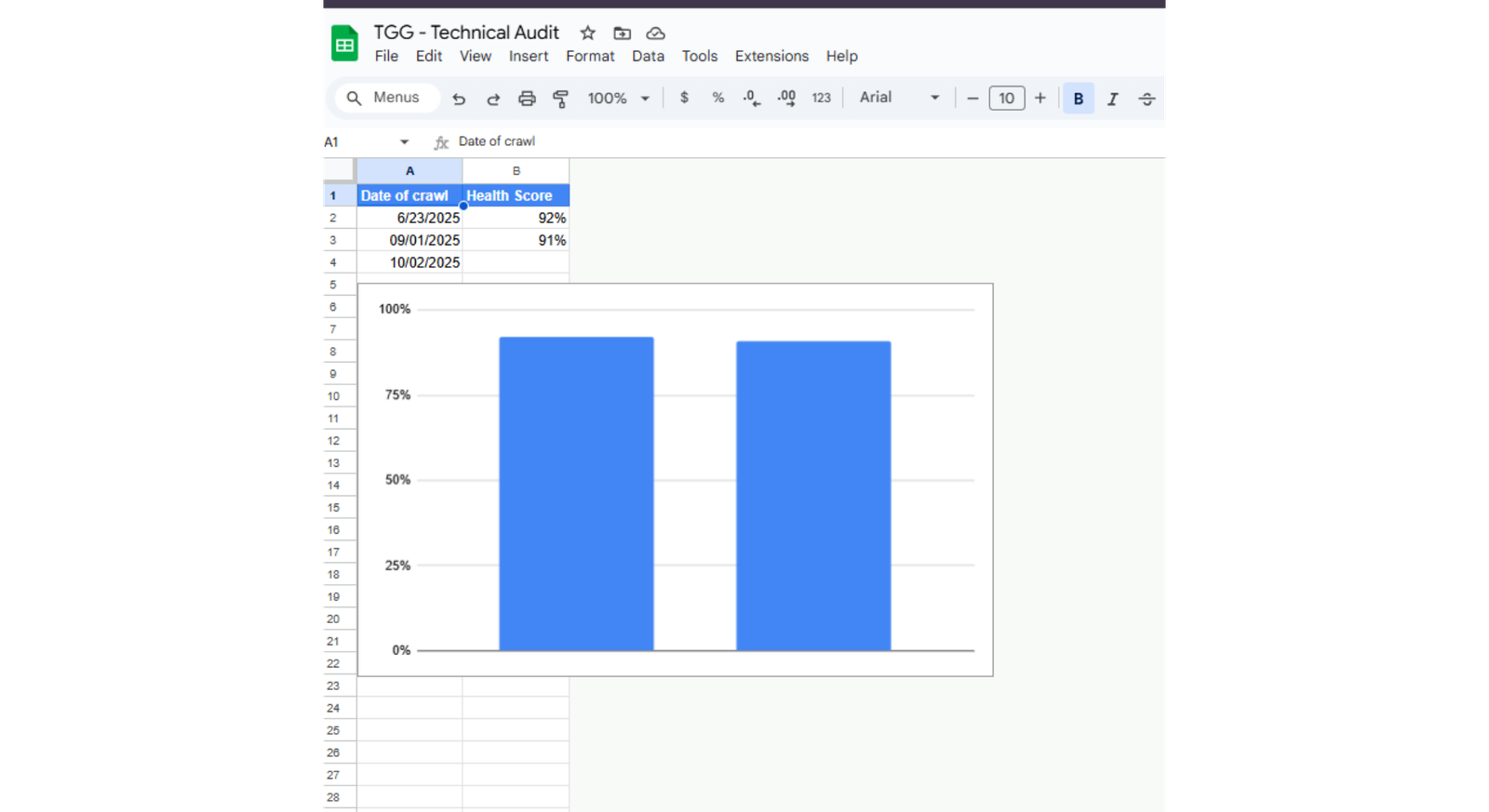Expand the A1 name box dropdown
Viewport: 1489px width, 812px height.
[404, 142]
